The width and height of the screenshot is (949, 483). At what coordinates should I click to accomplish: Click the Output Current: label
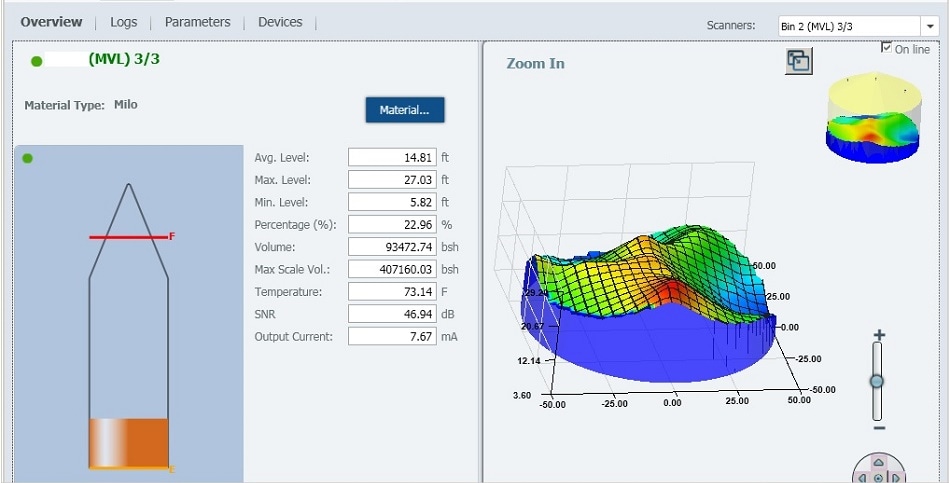pyautogui.click(x=294, y=337)
